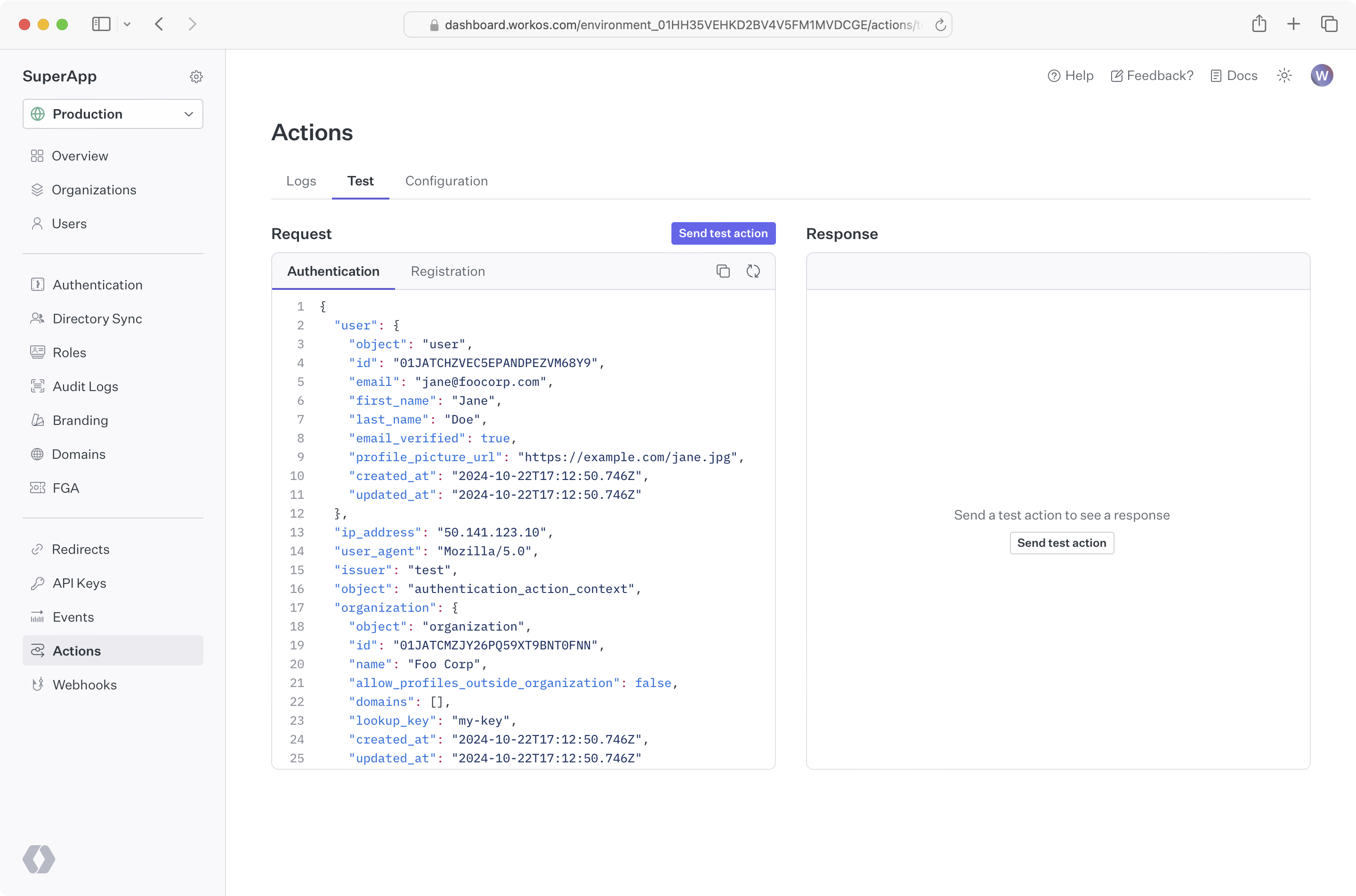Open the Registration request tab
This screenshot has height=896, width=1356.
tap(448, 272)
